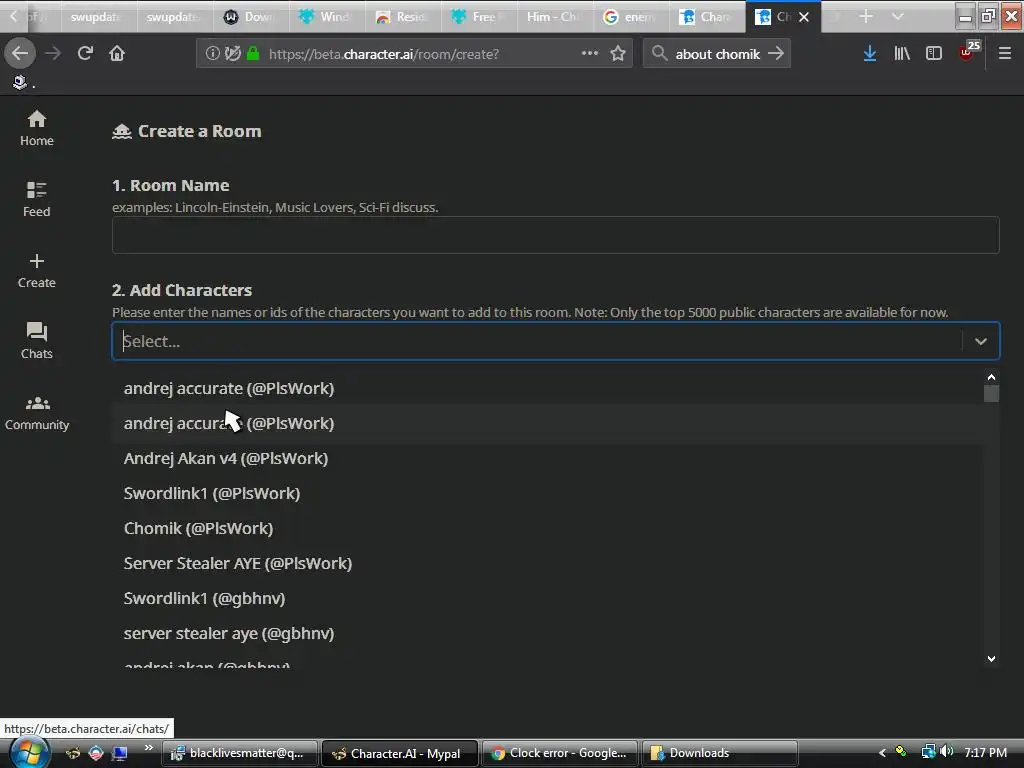The width and height of the screenshot is (1024, 768).
Task: Open the Library icon in the toolbar
Action: click(902, 54)
